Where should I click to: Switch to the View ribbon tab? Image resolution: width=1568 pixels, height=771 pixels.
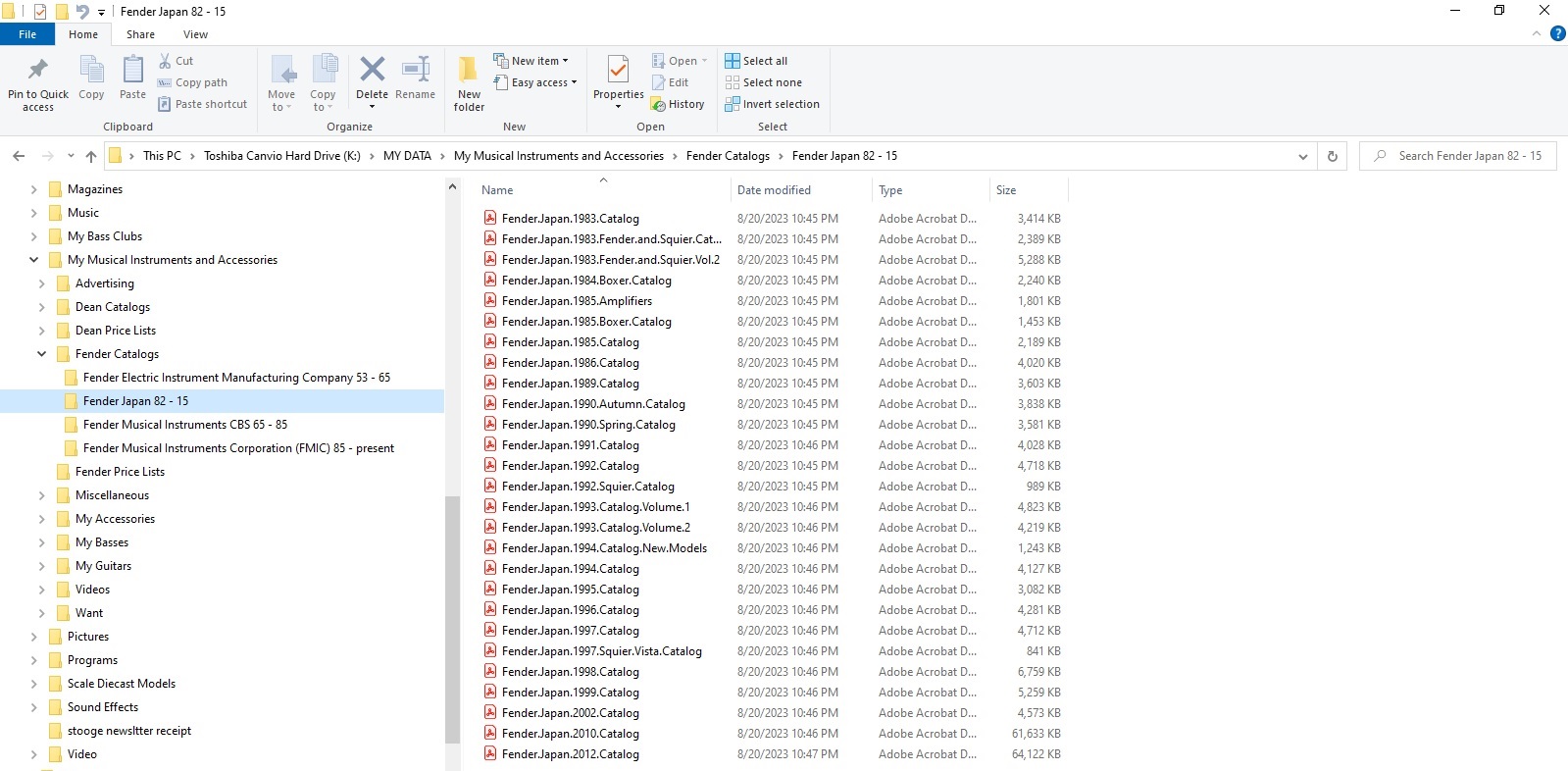pos(195,34)
